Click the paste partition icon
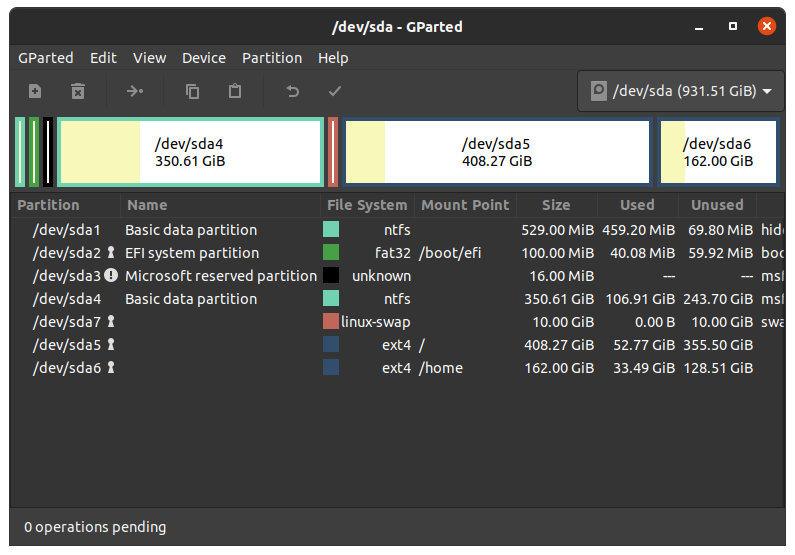The image size is (795, 555). tap(235, 91)
